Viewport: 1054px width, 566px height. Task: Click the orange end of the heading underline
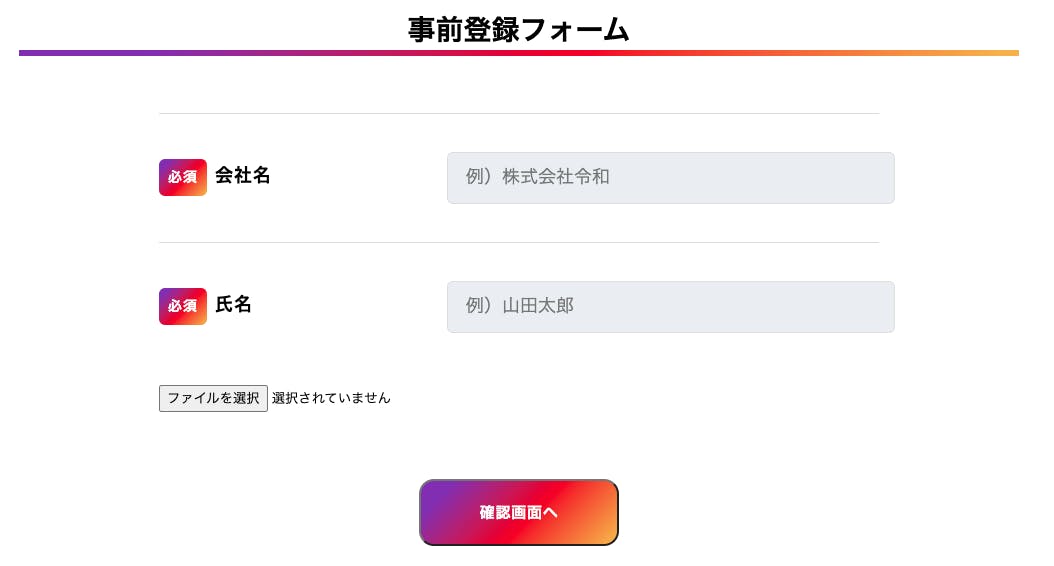(1000, 53)
